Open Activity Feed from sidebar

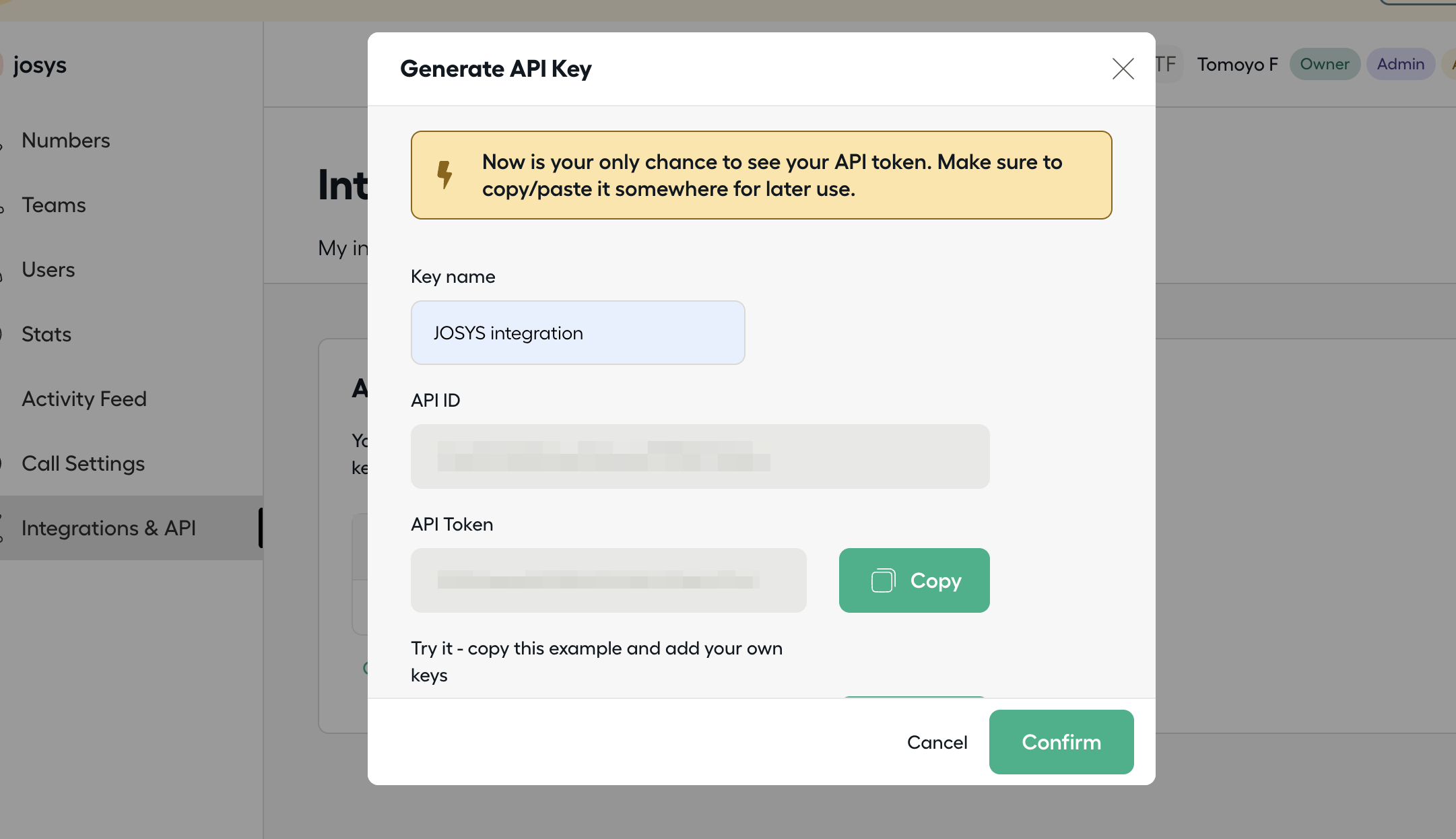(84, 399)
